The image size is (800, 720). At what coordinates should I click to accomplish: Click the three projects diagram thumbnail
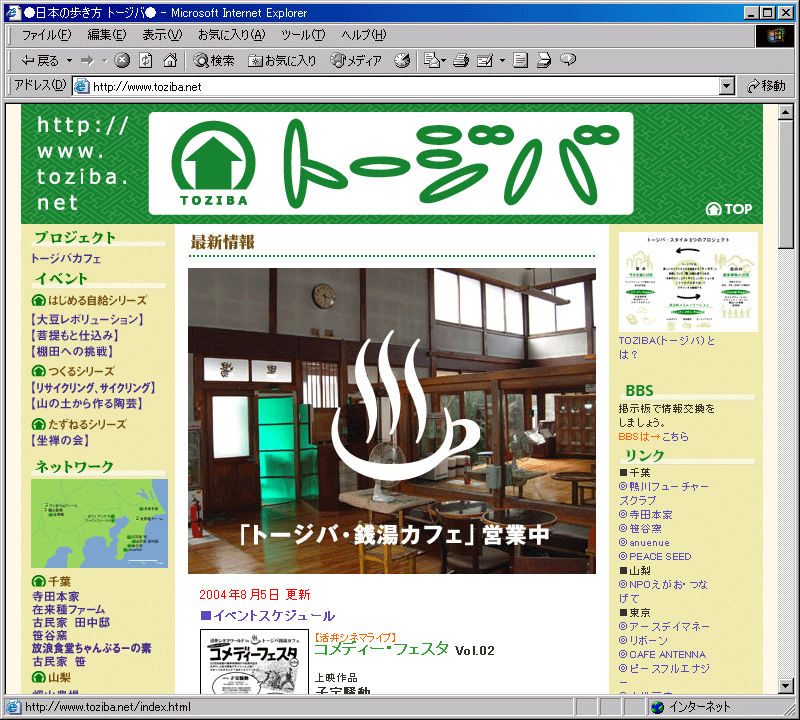688,282
